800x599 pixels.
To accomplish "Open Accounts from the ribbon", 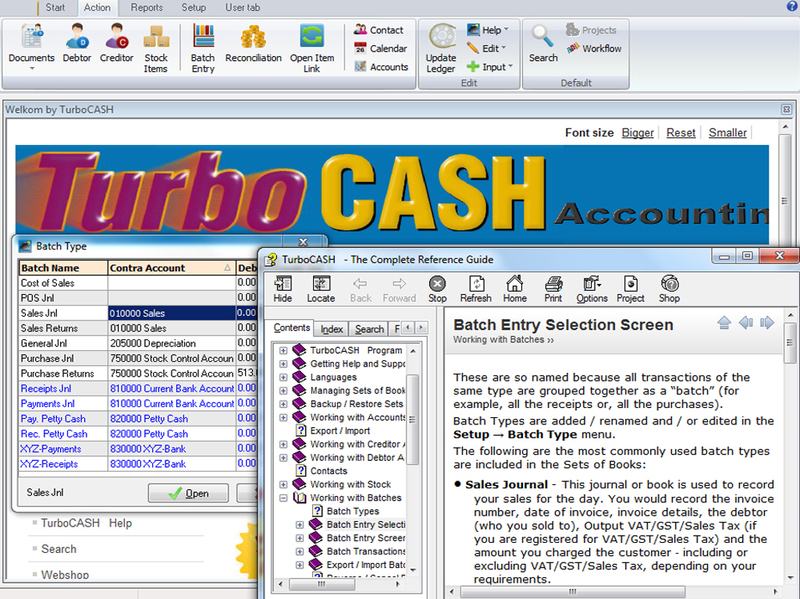I will (382, 67).
